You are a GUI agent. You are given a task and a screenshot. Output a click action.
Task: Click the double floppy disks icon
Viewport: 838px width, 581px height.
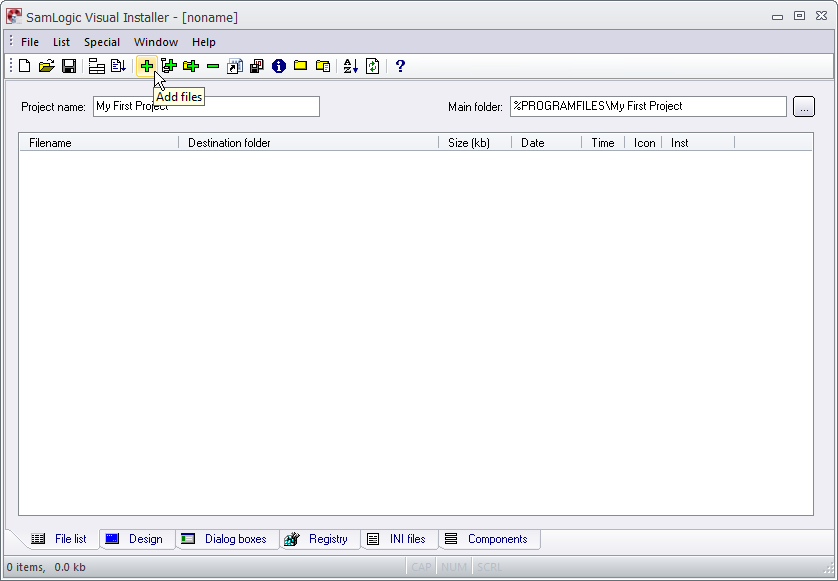(x=257, y=66)
